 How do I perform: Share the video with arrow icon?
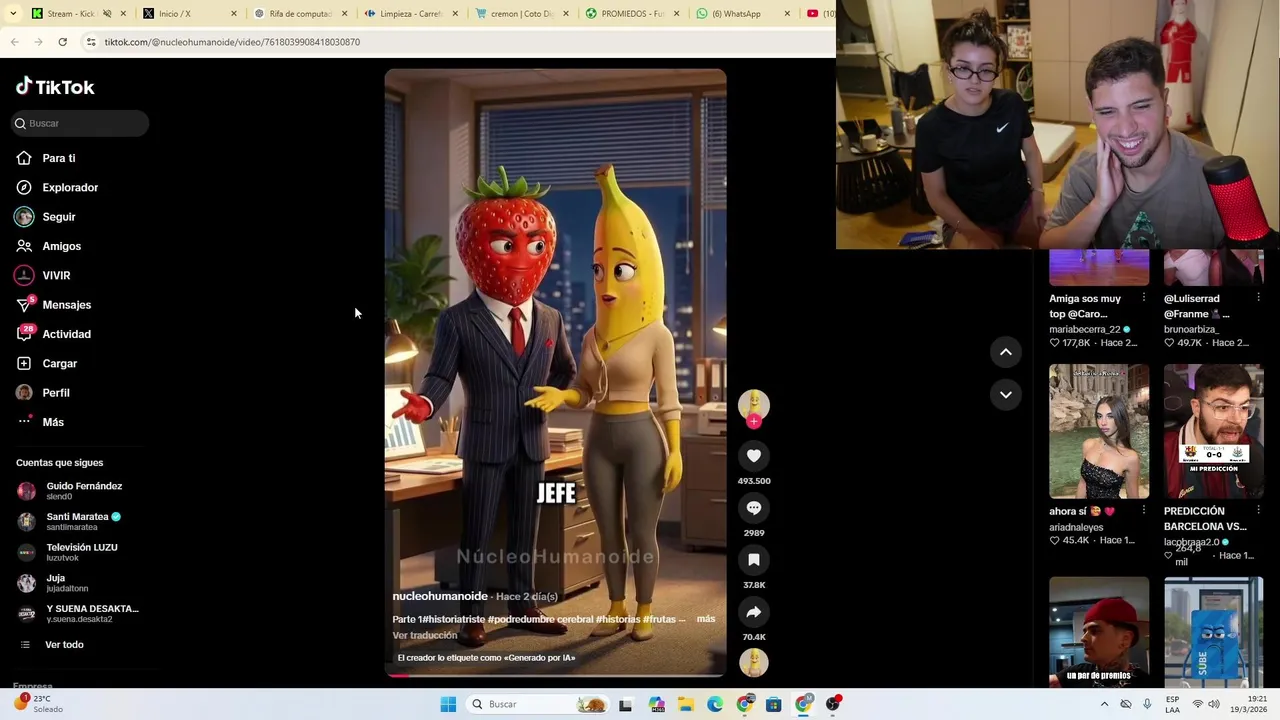click(x=754, y=612)
